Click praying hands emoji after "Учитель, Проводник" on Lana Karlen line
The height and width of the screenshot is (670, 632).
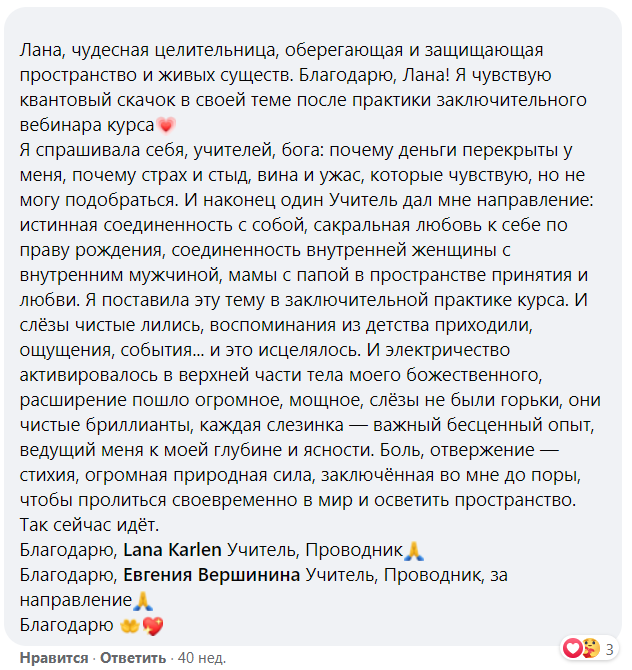416,550
